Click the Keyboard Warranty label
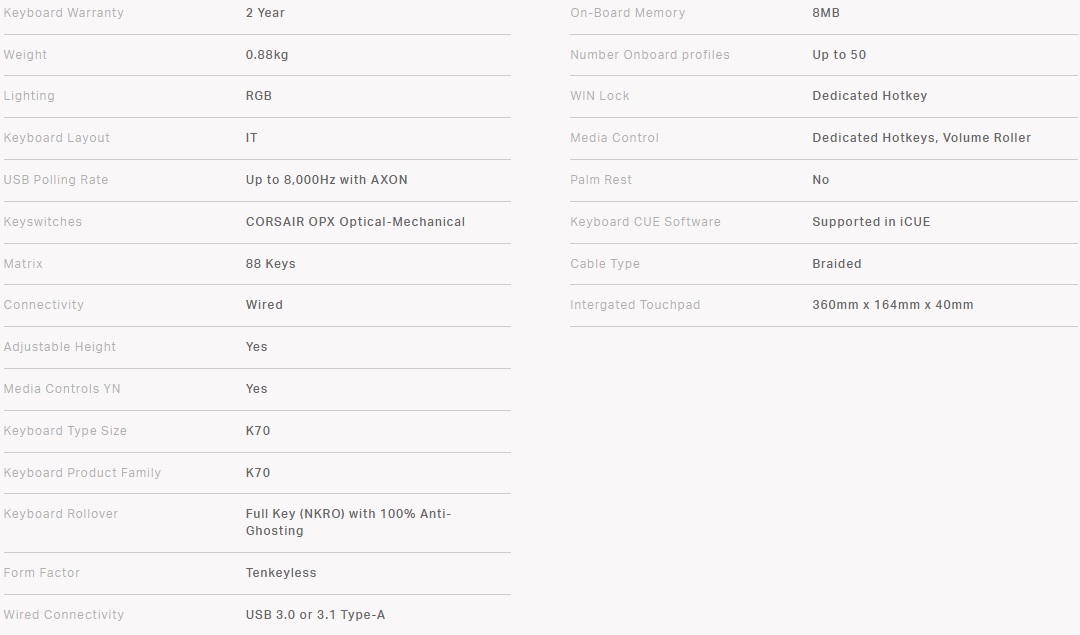 coord(64,13)
